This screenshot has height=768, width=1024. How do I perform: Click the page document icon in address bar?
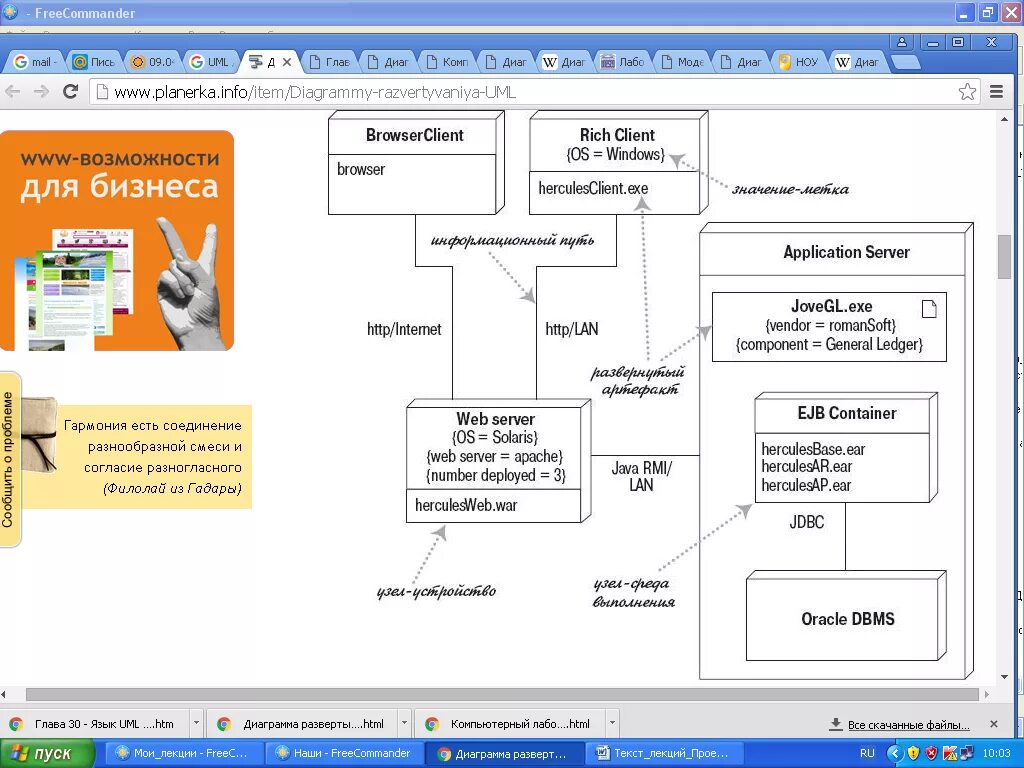101,92
